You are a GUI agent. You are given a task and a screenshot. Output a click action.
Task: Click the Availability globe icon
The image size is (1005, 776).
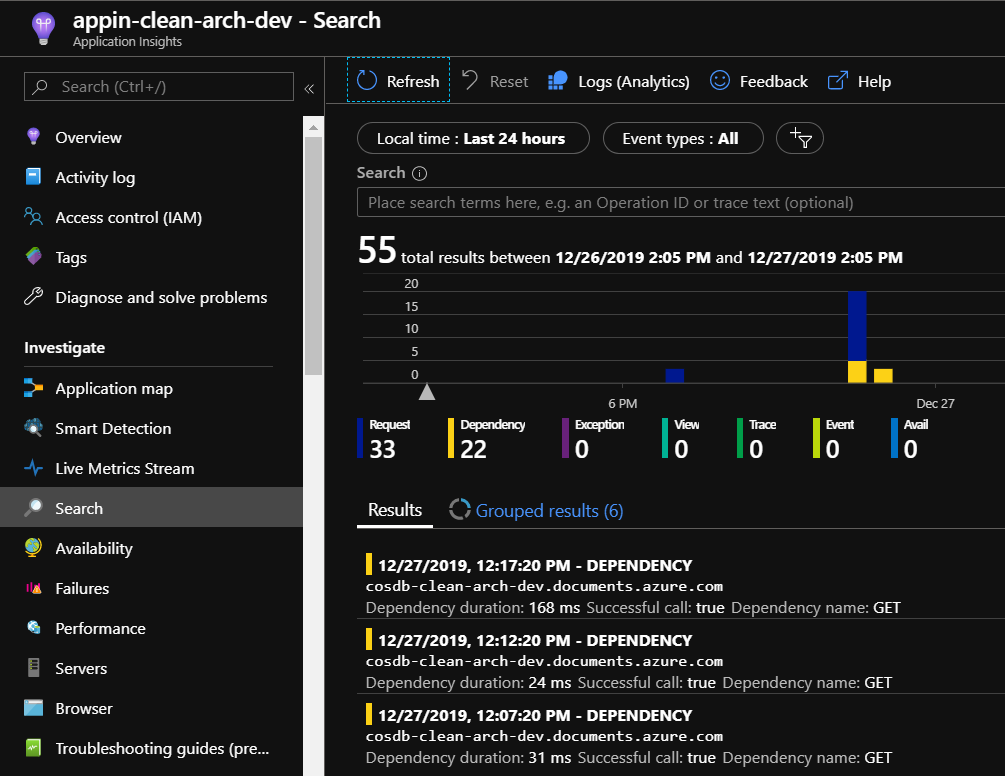(x=33, y=547)
